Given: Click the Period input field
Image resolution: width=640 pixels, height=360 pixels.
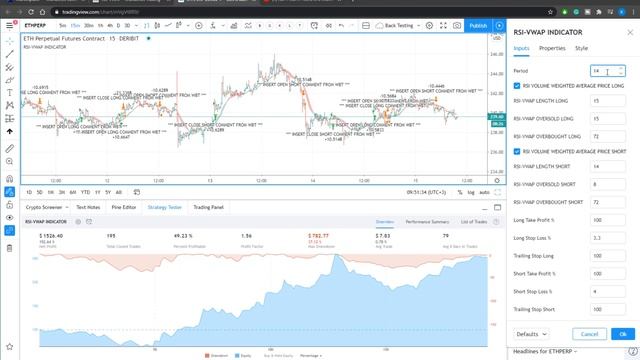Looking at the screenshot, I should click(x=607, y=71).
